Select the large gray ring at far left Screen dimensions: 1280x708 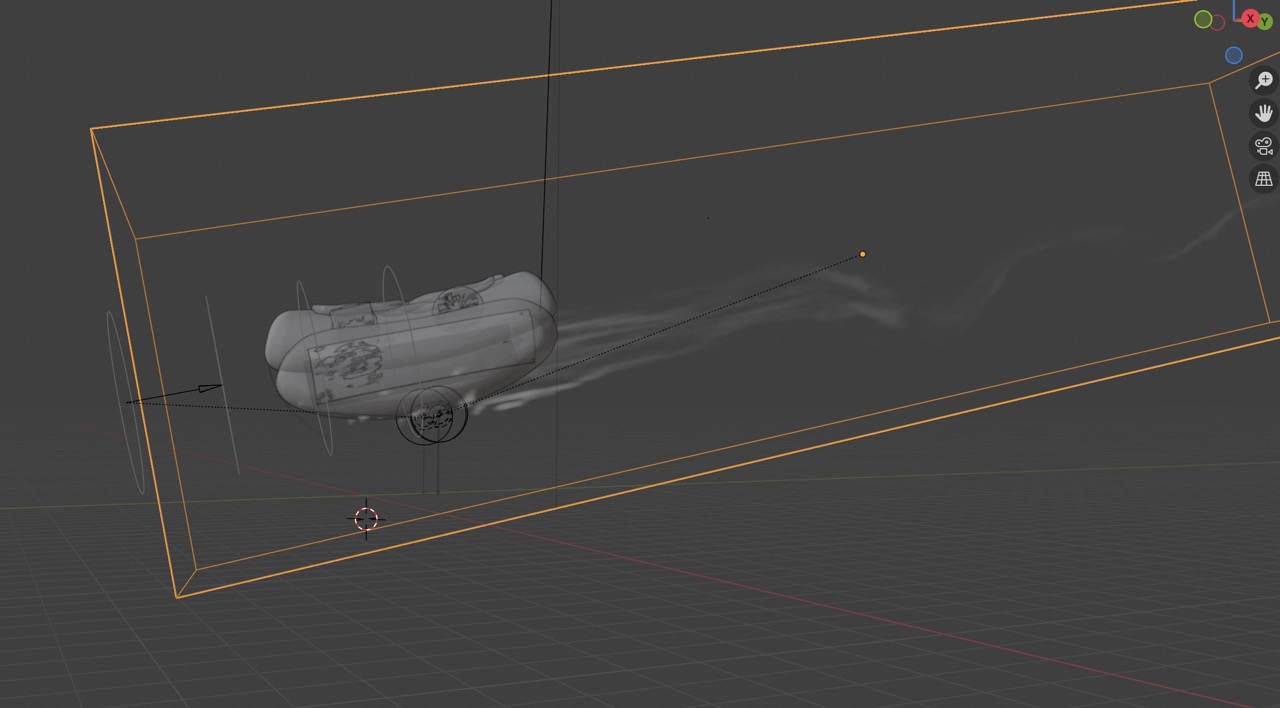coord(124,400)
